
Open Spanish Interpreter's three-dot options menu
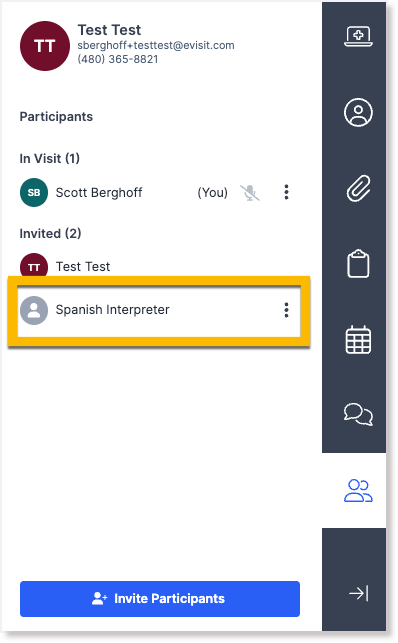[287, 310]
